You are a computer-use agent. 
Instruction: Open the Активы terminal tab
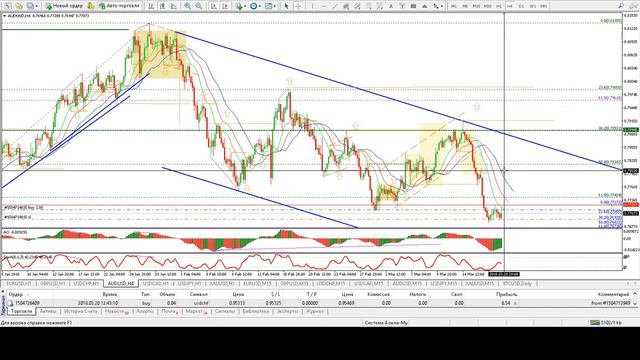48,311
